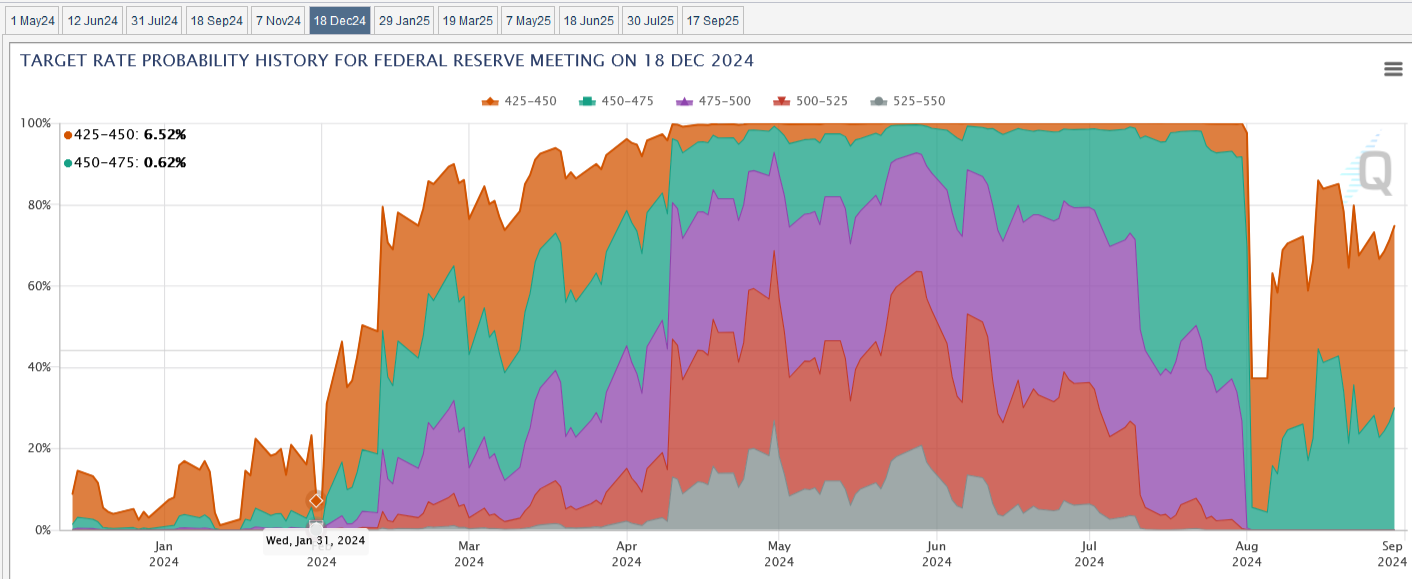Switch to the 1 May24 meeting tab

tap(31, 20)
